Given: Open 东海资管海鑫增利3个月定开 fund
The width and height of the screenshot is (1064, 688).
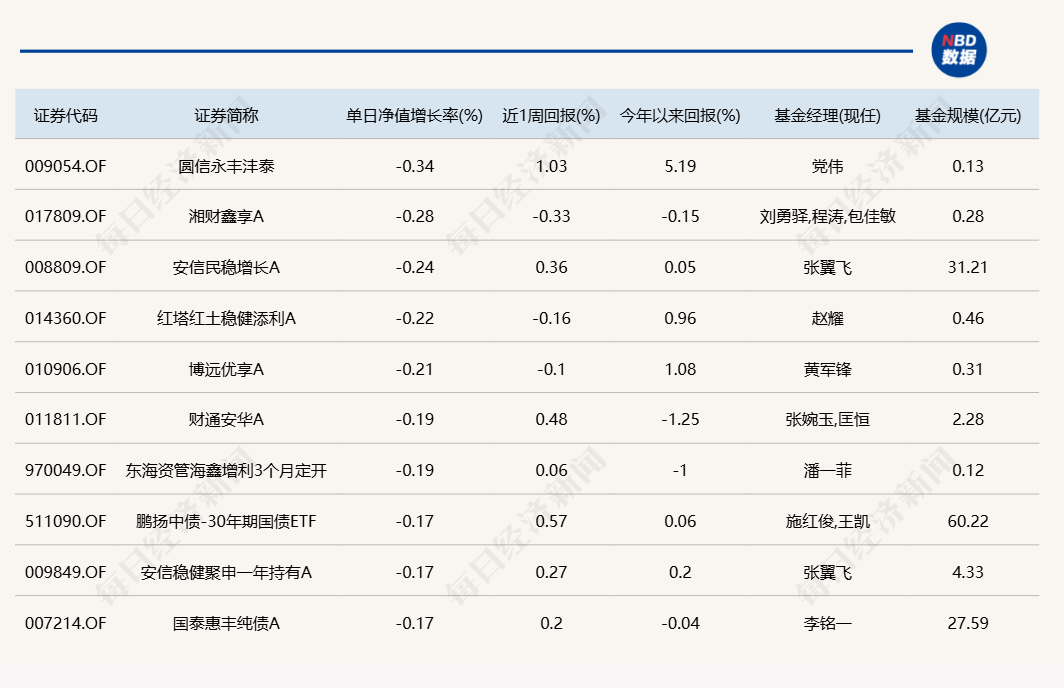Looking at the screenshot, I should tap(226, 470).
